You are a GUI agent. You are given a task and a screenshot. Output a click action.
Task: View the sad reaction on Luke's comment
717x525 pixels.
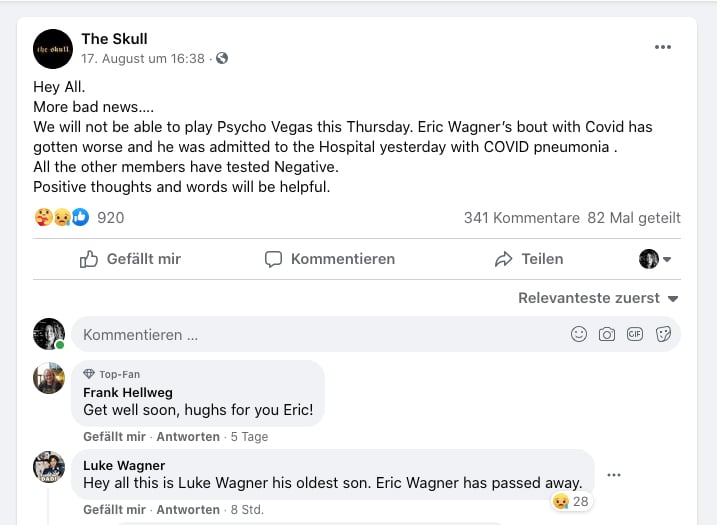click(x=570, y=501)
